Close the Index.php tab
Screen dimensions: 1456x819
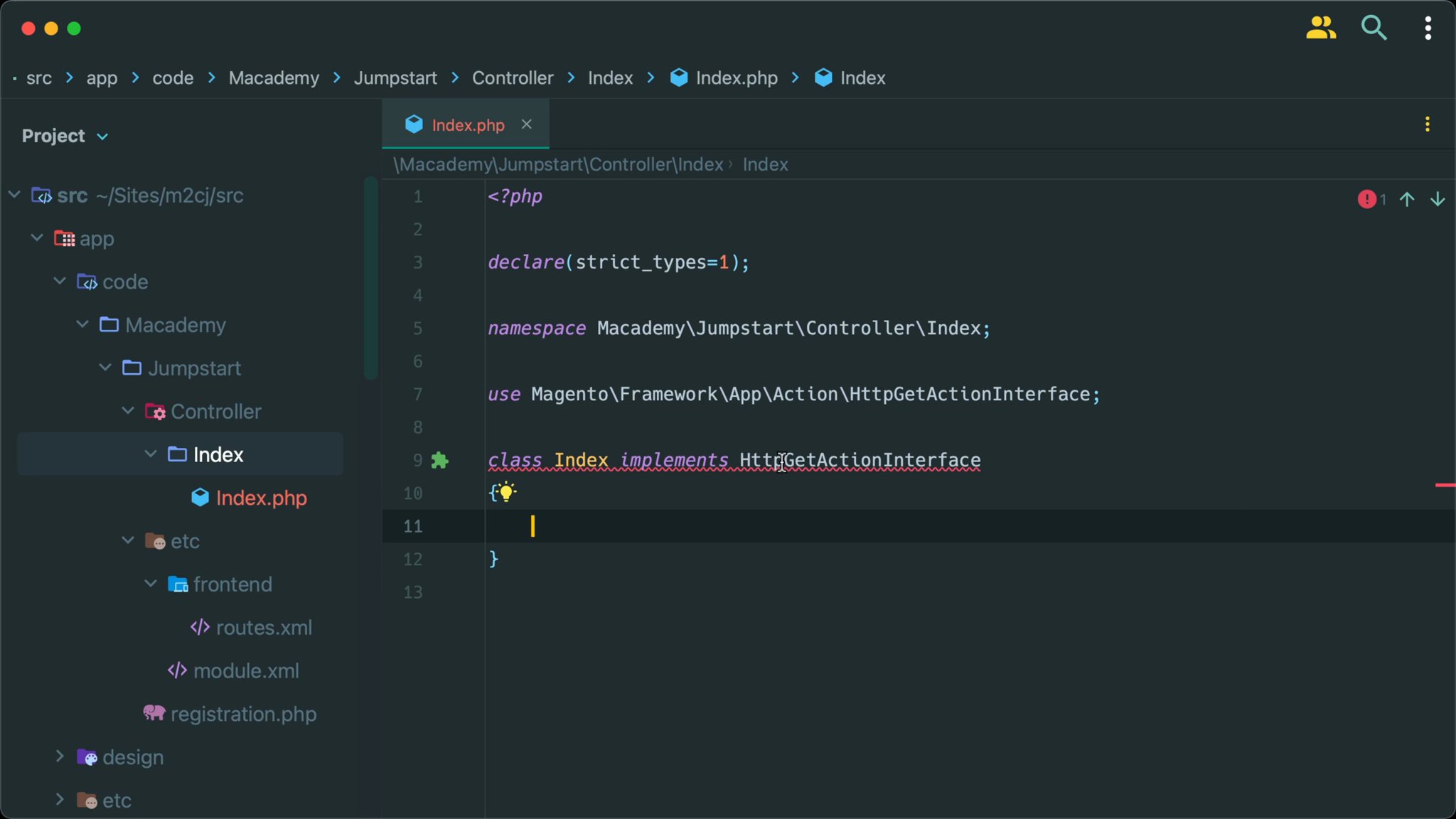(x=526, y=124)
